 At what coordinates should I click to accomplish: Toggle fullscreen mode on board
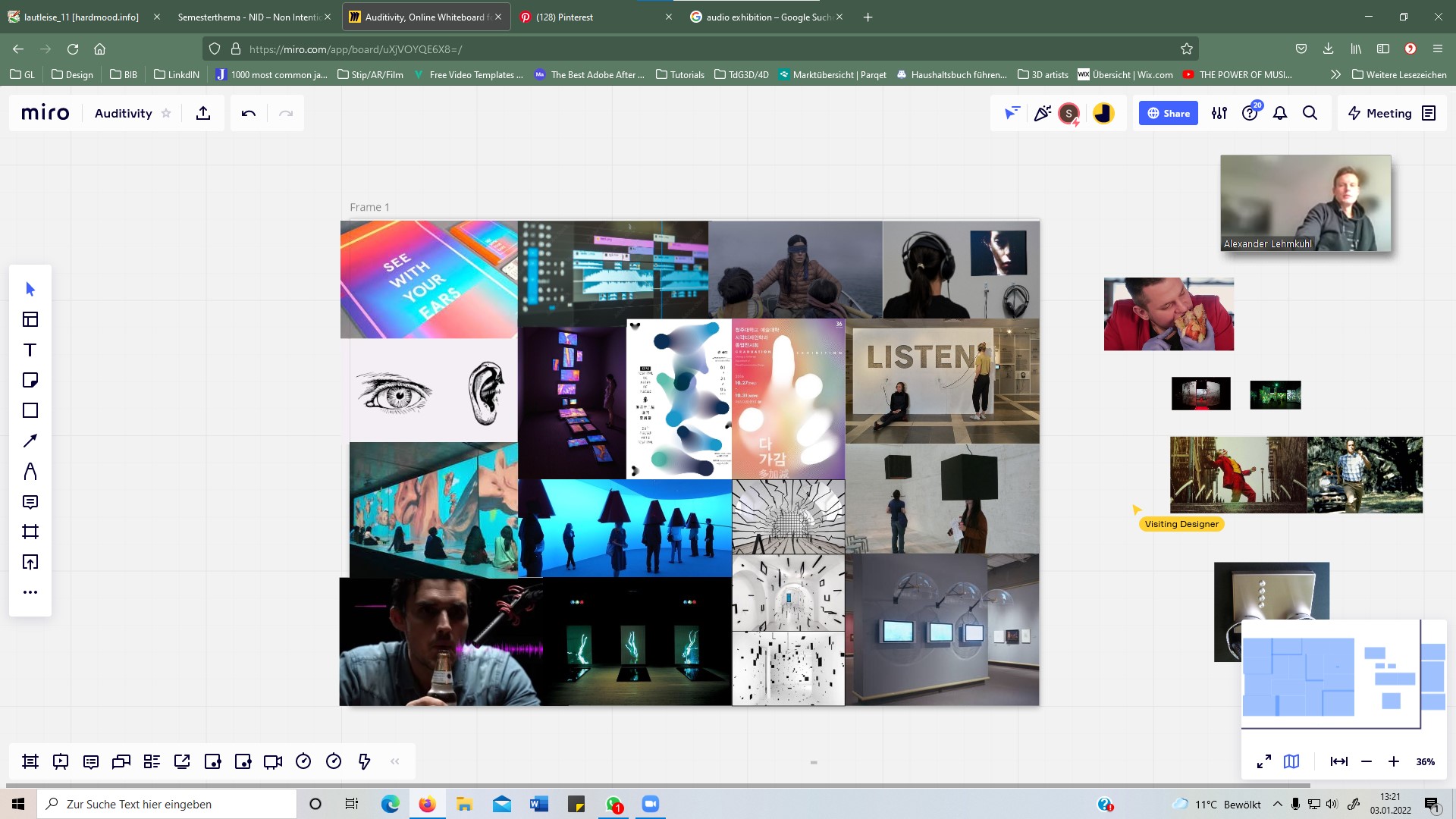(x=1263, y=761)
